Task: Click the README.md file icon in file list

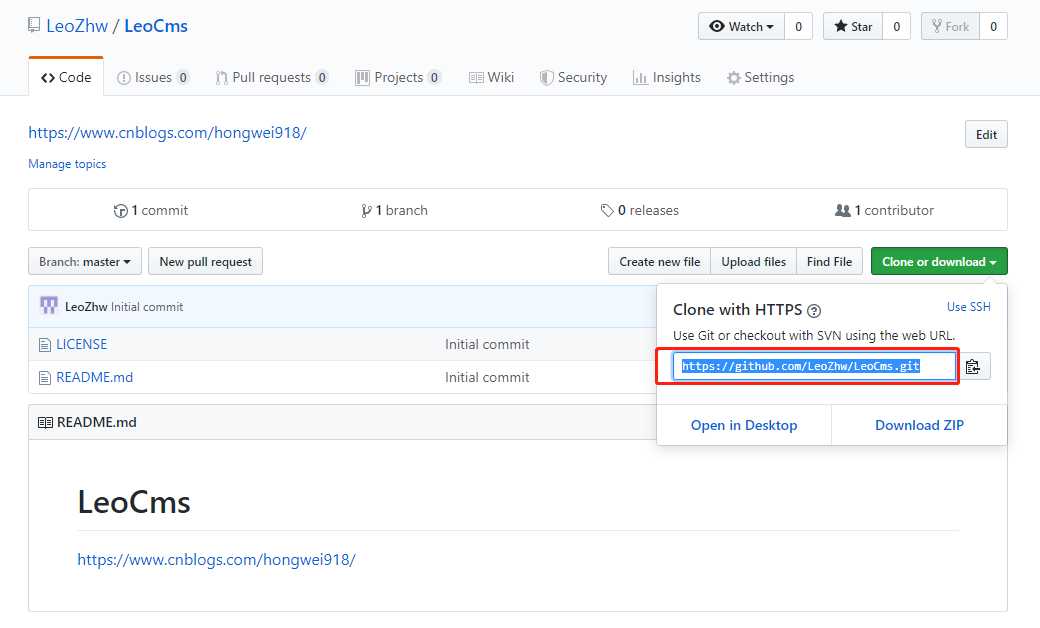Action: [x=44, y=378]
